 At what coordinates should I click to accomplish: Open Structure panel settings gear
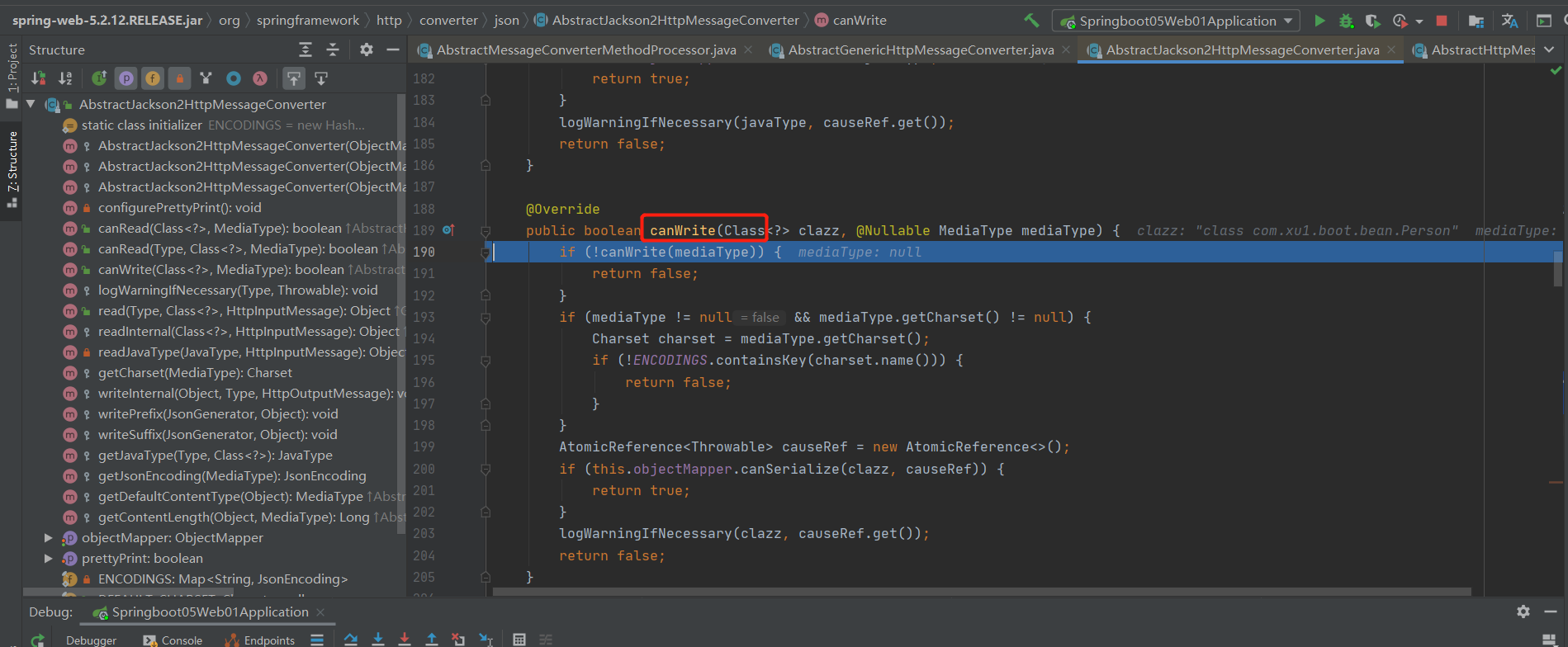tap(367, 50)
